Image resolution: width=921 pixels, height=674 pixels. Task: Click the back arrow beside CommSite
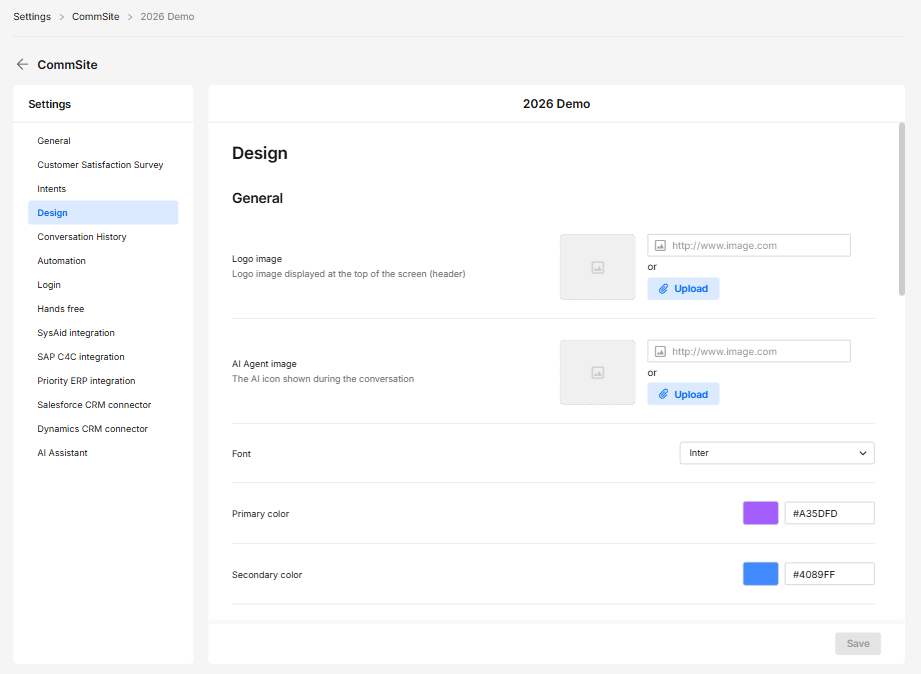click(x=22, y=65)
